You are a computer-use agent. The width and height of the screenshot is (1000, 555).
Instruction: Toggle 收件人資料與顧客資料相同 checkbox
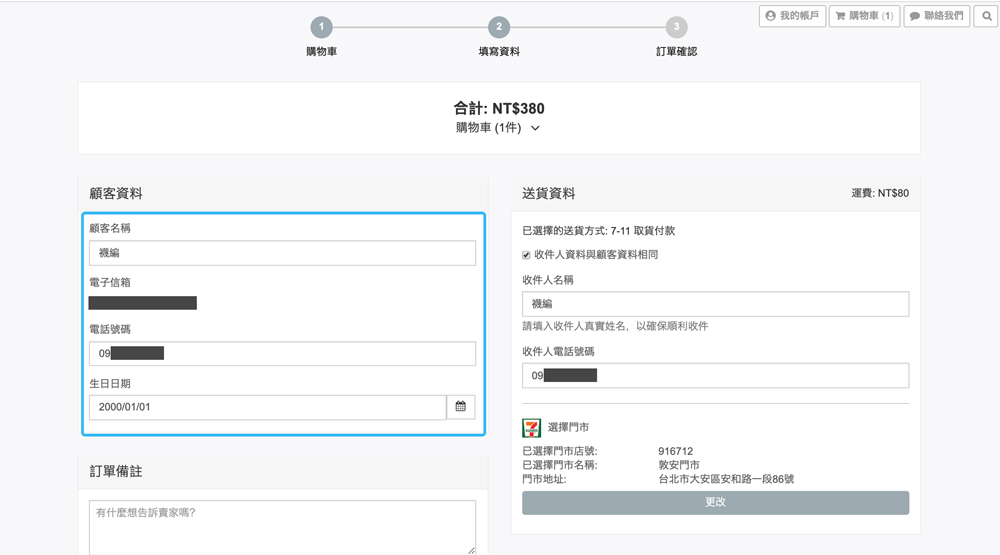tap(526, 255)
